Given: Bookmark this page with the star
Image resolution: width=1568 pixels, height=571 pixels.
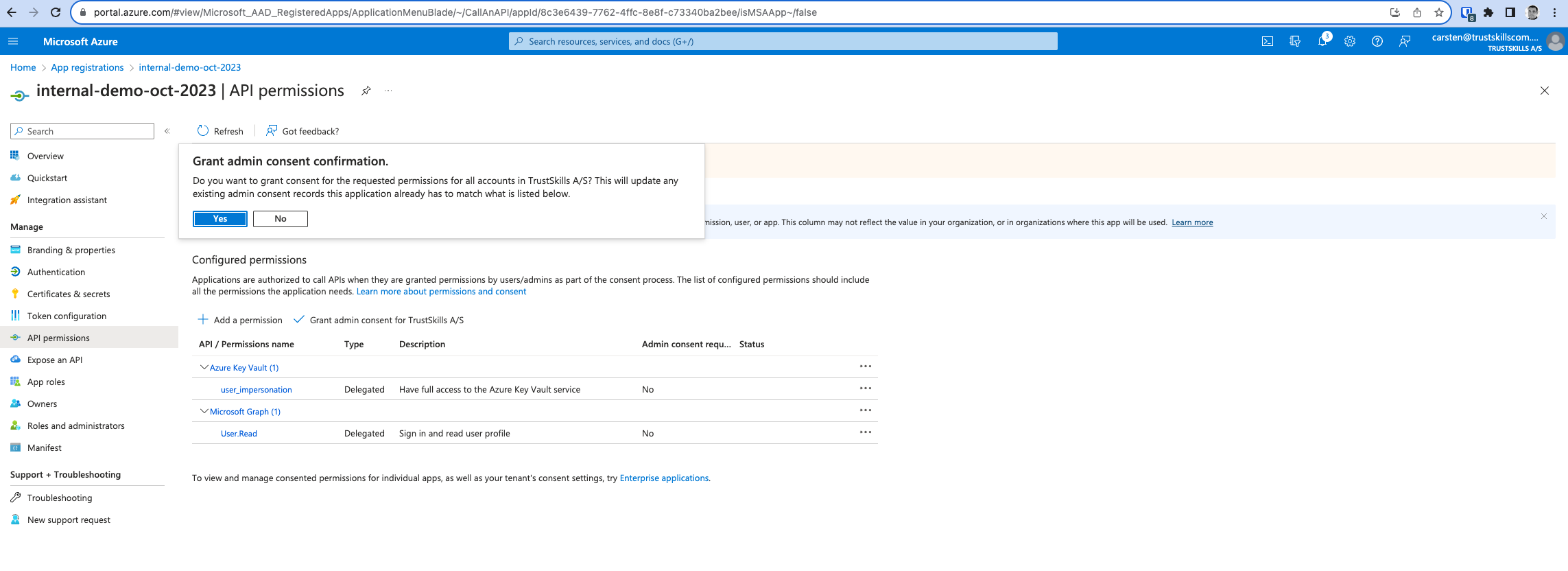Looking at the screenshot, I should click(x=1439, y=12).
